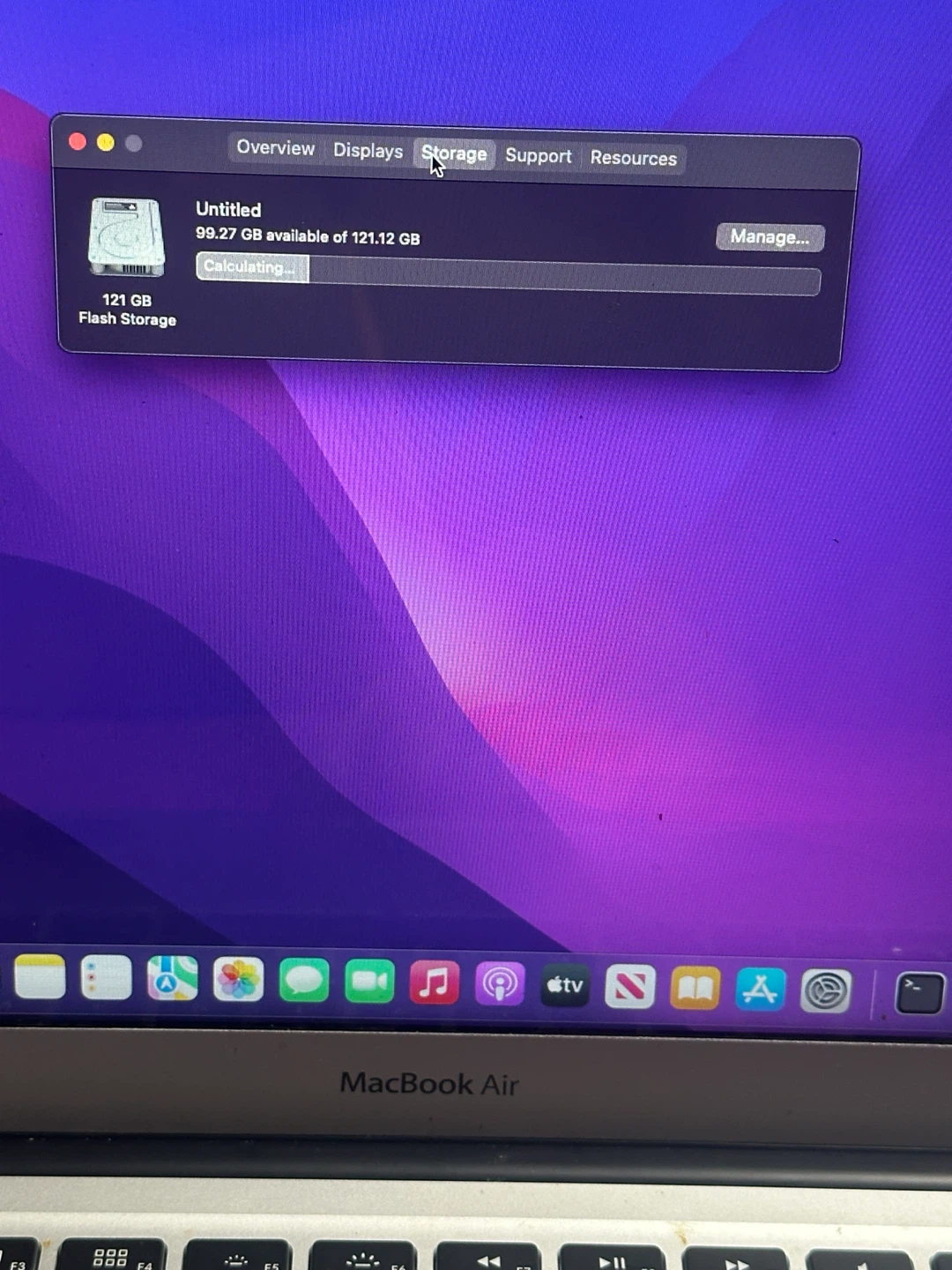This screenshot has height=1270, width=952.
Task: Open Notes from the Dock
Action: [40, 977]
